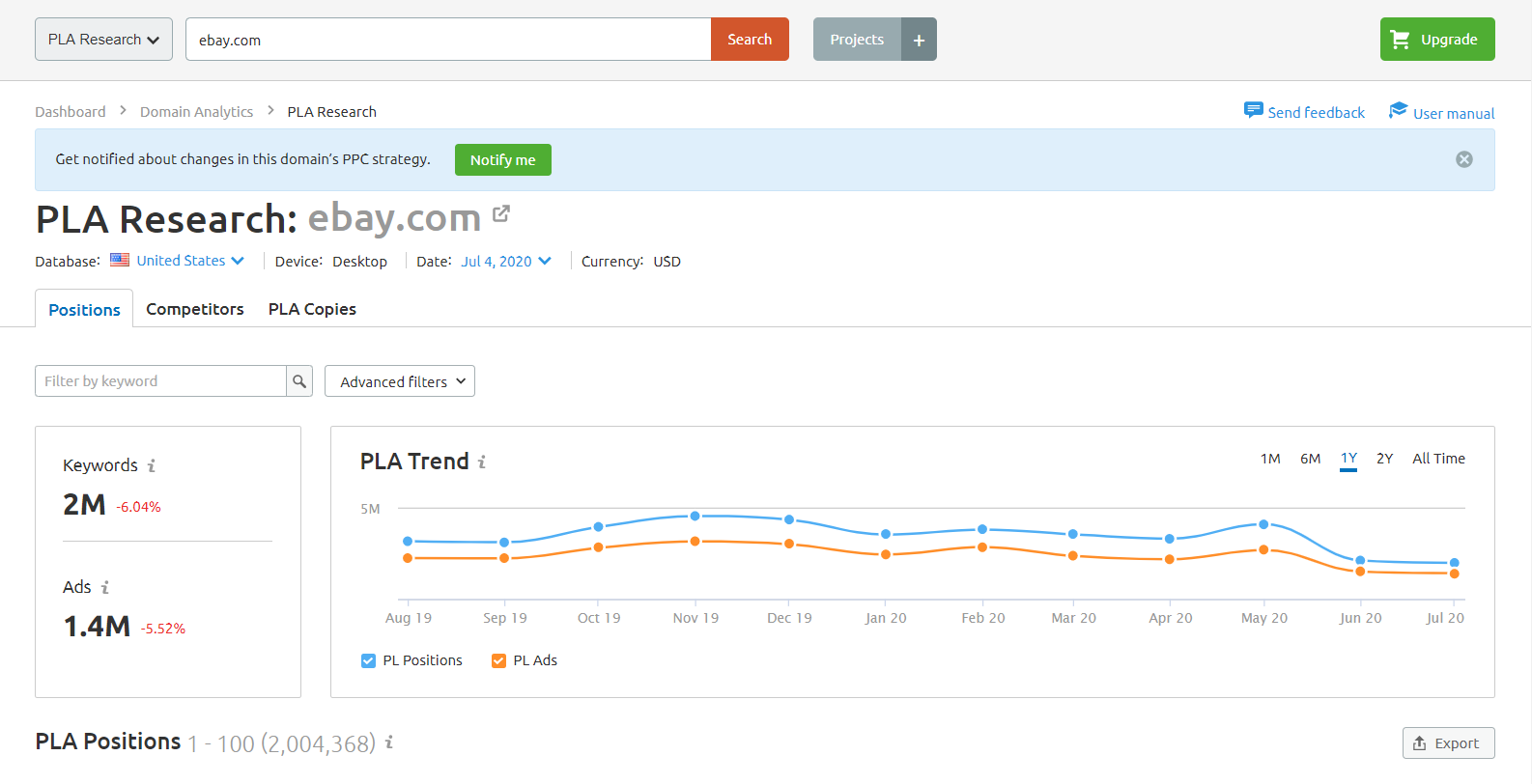1532x784 pixels.
Task: Click the Export upload arrow icon
Action: 1419,743
